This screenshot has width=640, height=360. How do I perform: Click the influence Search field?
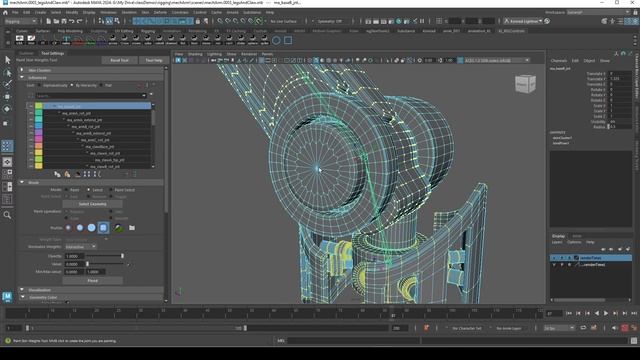(x=90, y=96)
